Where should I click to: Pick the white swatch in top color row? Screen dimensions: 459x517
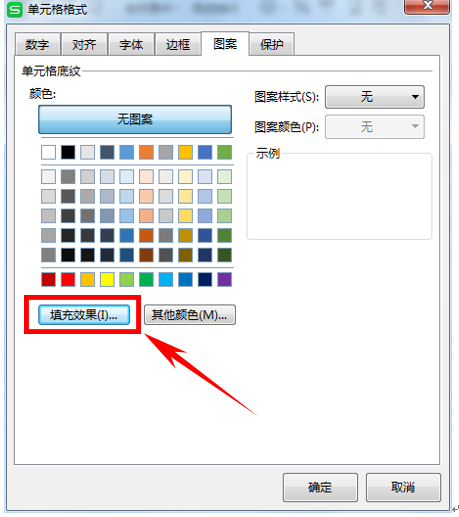(x=48, y=152)
